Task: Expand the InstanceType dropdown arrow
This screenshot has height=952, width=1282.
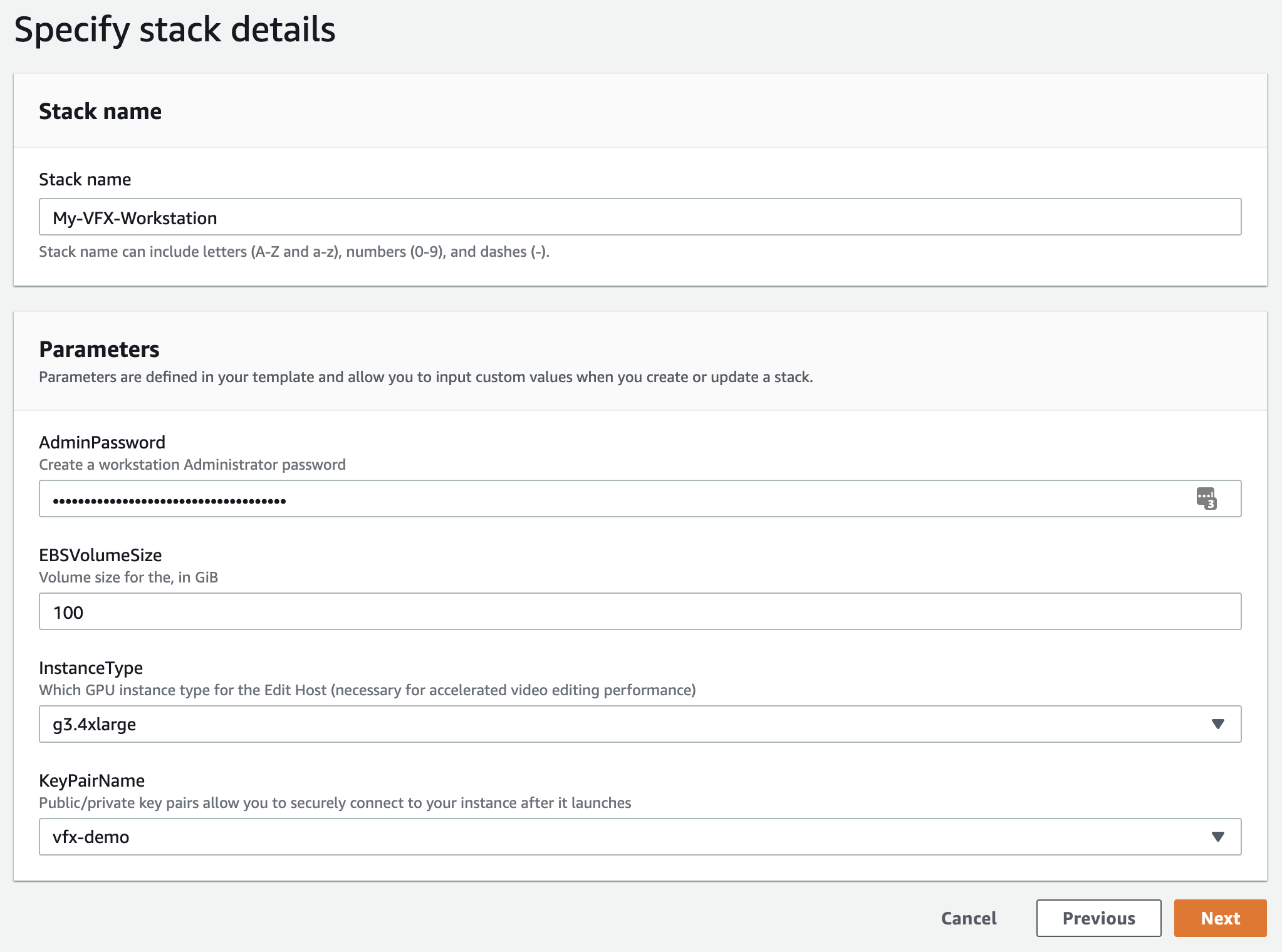Action: click(x=1217, y=724)
